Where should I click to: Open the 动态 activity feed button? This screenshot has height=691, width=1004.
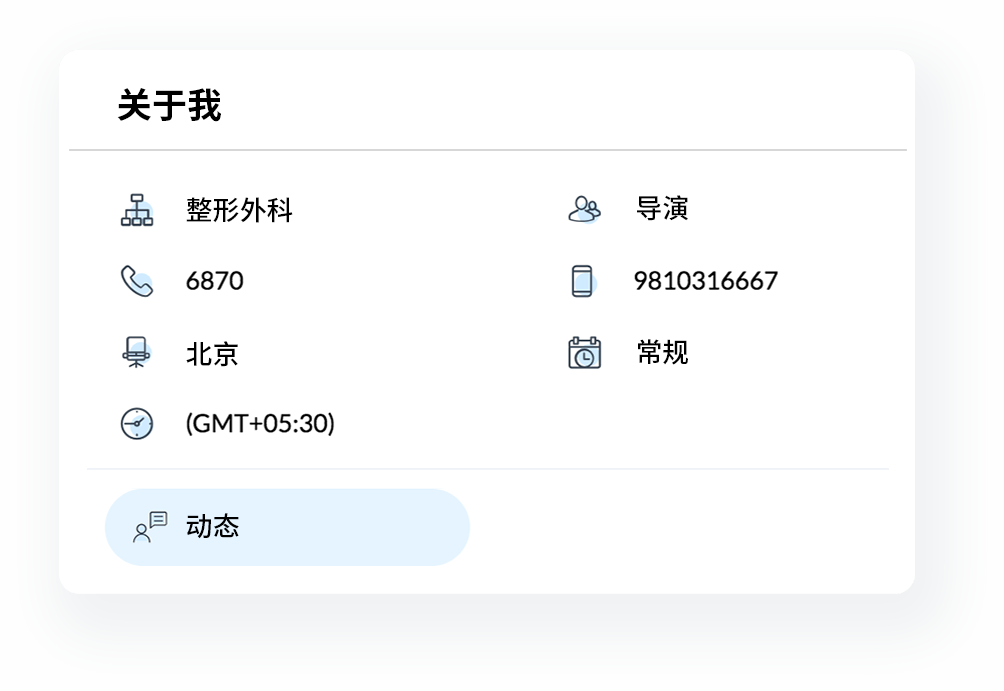click(287, 527)
